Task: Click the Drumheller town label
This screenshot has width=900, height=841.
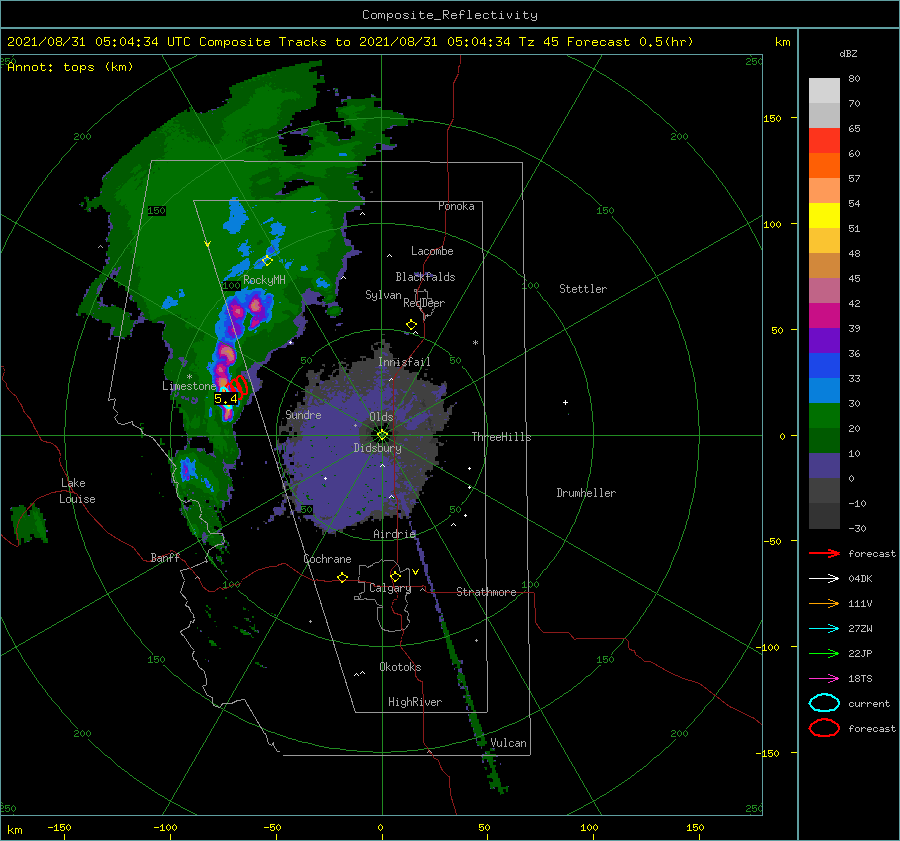Action: tap(586, 493)
